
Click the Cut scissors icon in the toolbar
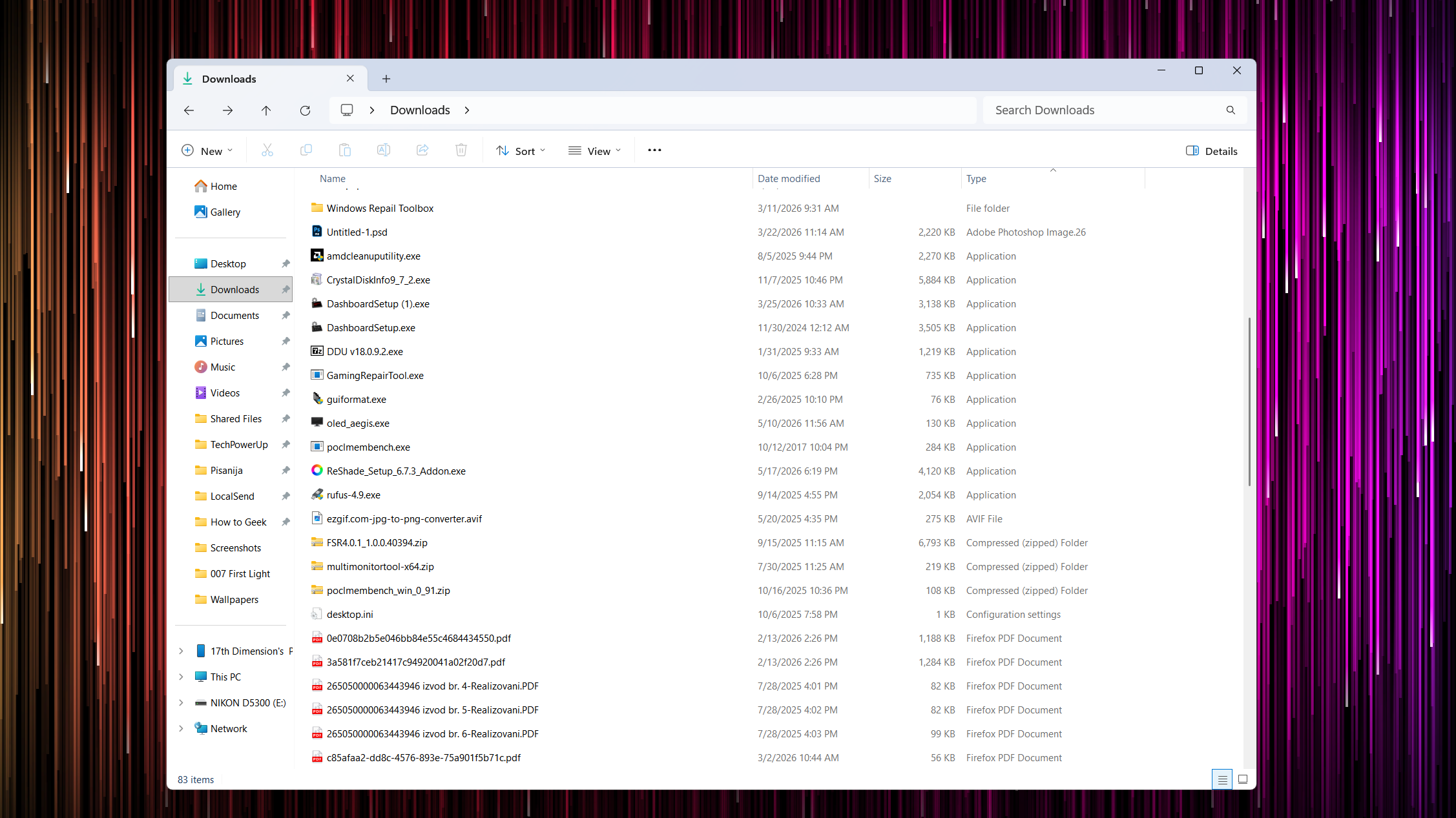click(267, 150)
